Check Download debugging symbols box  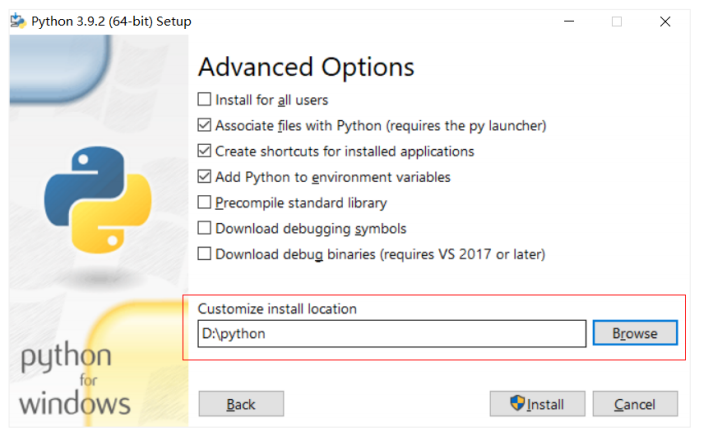pyautogui.click(x=205, y=229)
